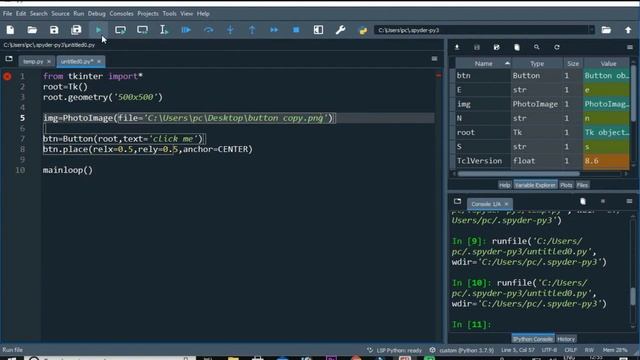Continue execution until next breakpoint
Viewport: 640px width, 360px height.
tap(274, 30)
